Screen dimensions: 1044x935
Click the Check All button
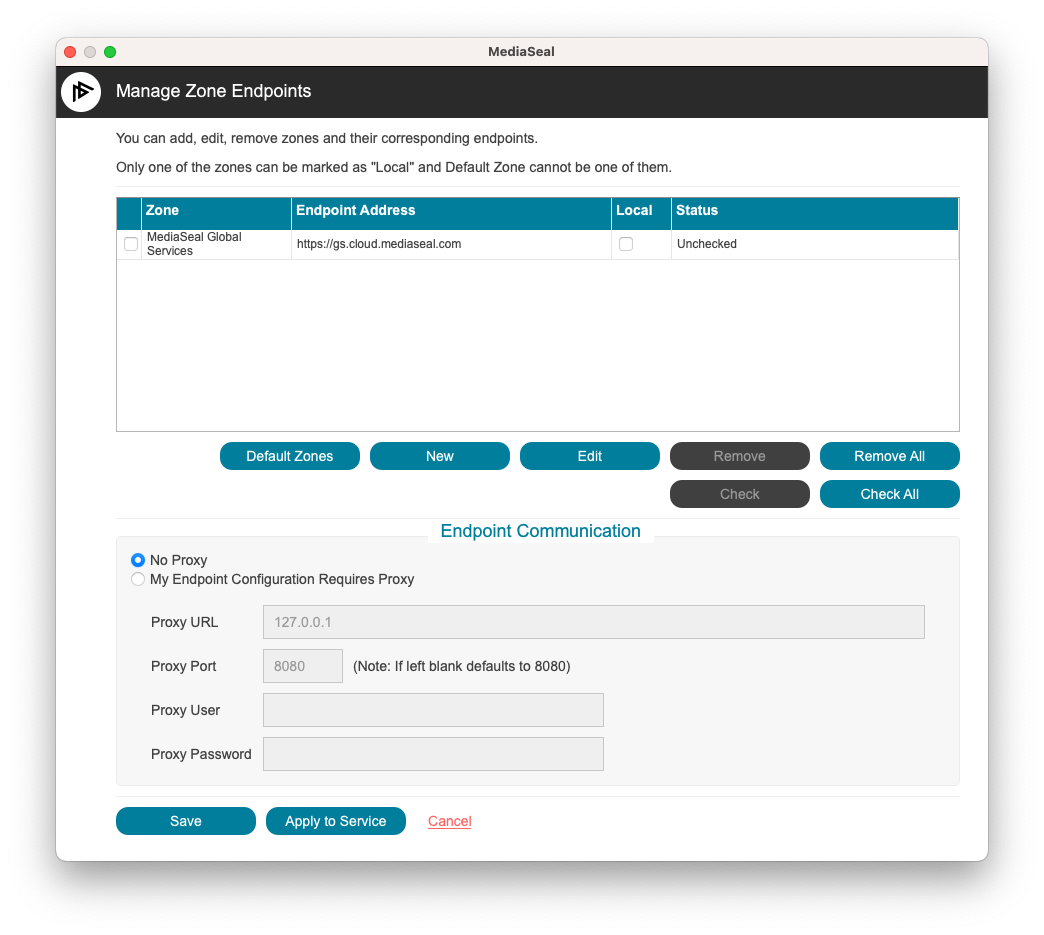click(890, 494)
